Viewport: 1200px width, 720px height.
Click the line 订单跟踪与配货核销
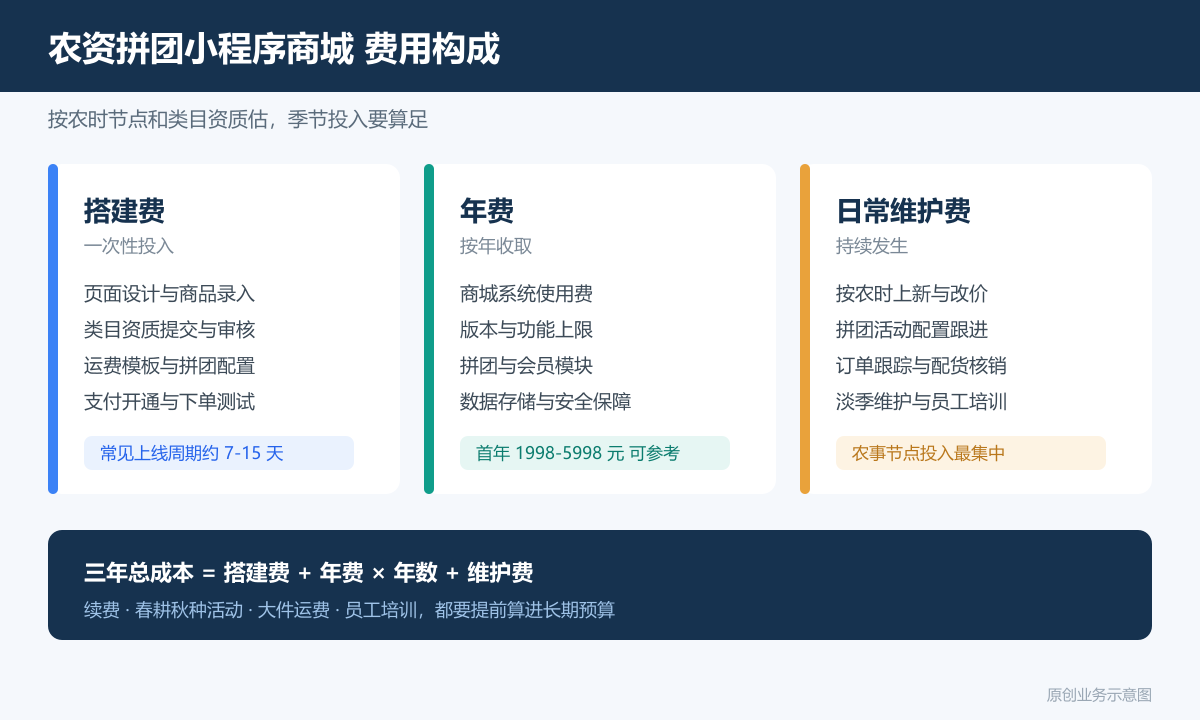(x=922, y=366)
